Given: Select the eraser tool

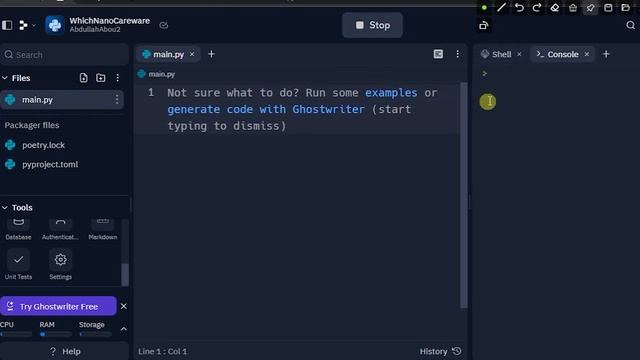Looking at the screenshot, I should [555, 7].
